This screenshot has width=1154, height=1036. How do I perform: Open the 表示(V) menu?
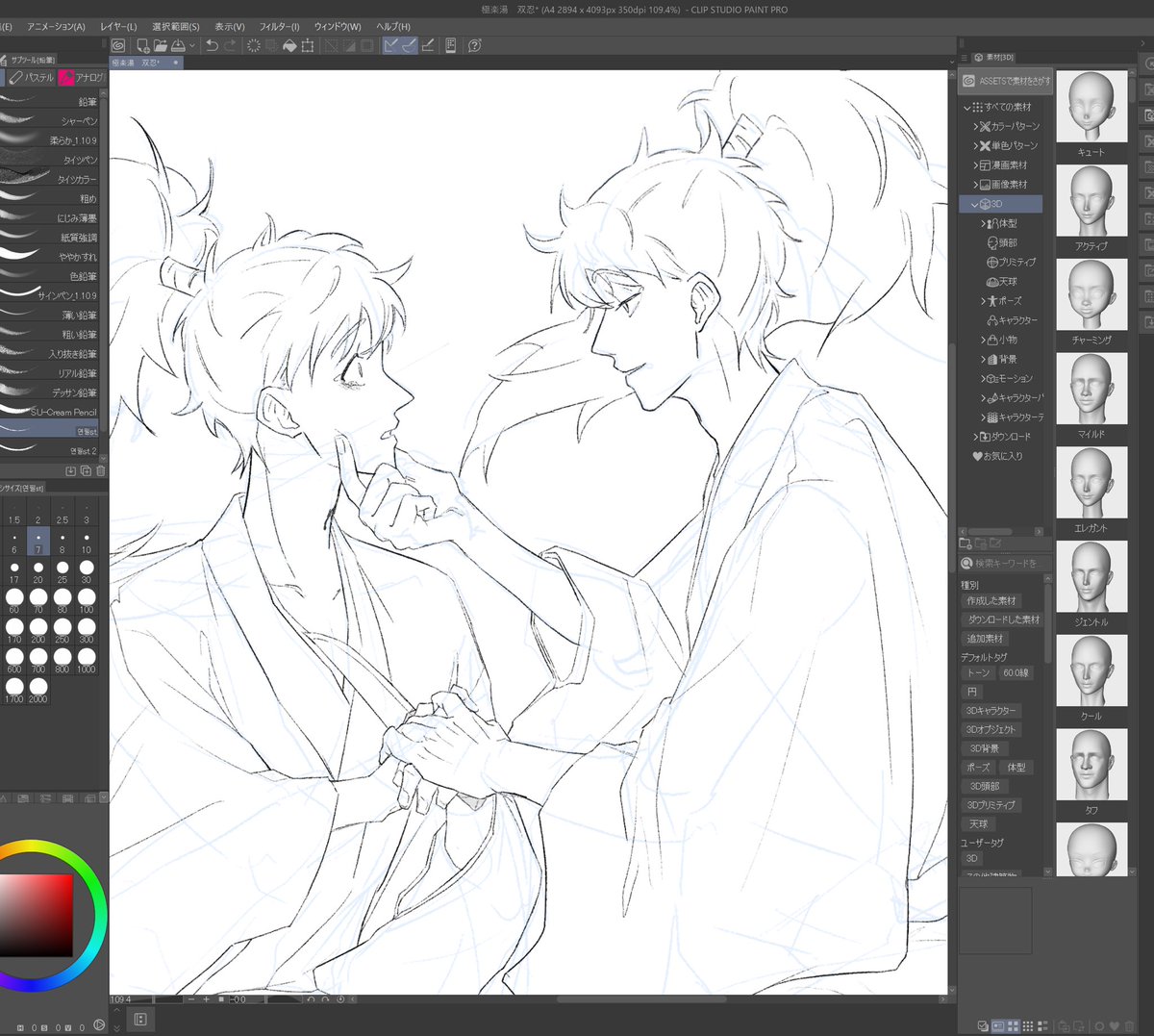point(229,26)
